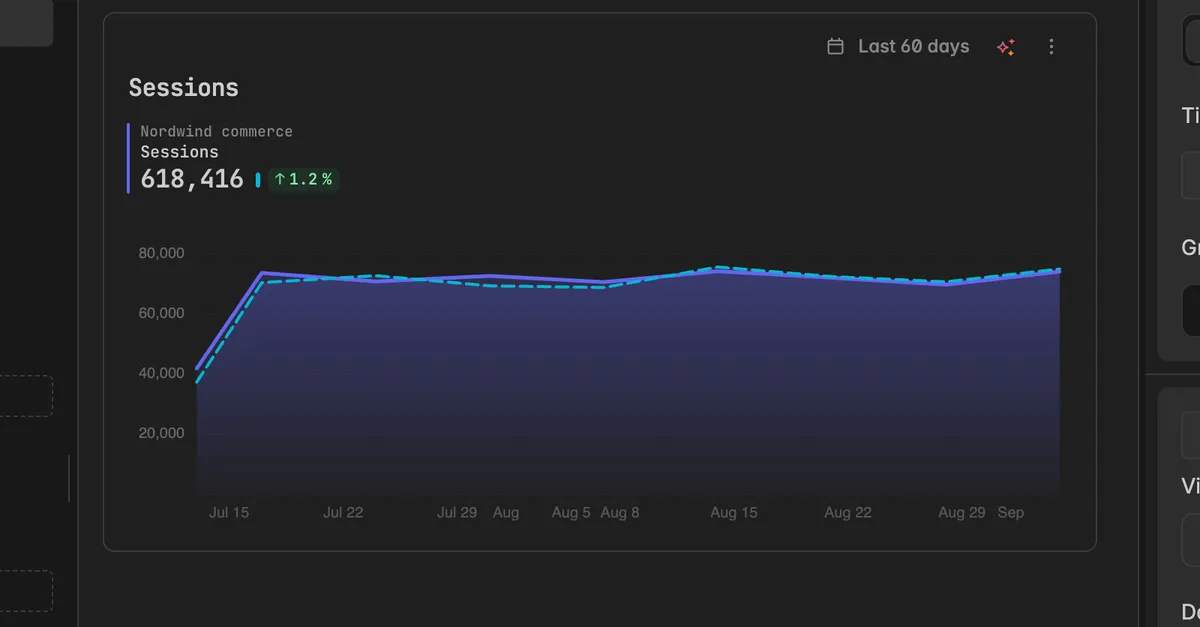The image size is (1200, 627).
Task: Click the Aug 8 x-axis date label
Action: tap(620, 512)
